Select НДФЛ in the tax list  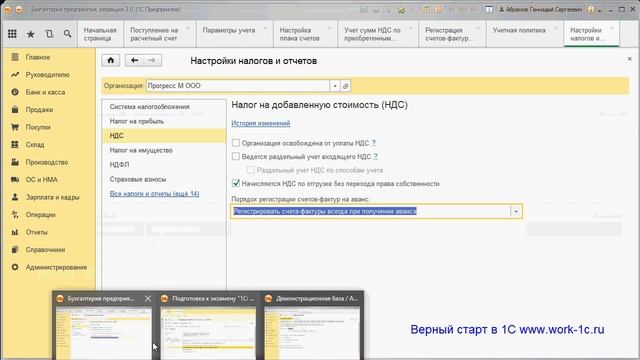[164, 164]
